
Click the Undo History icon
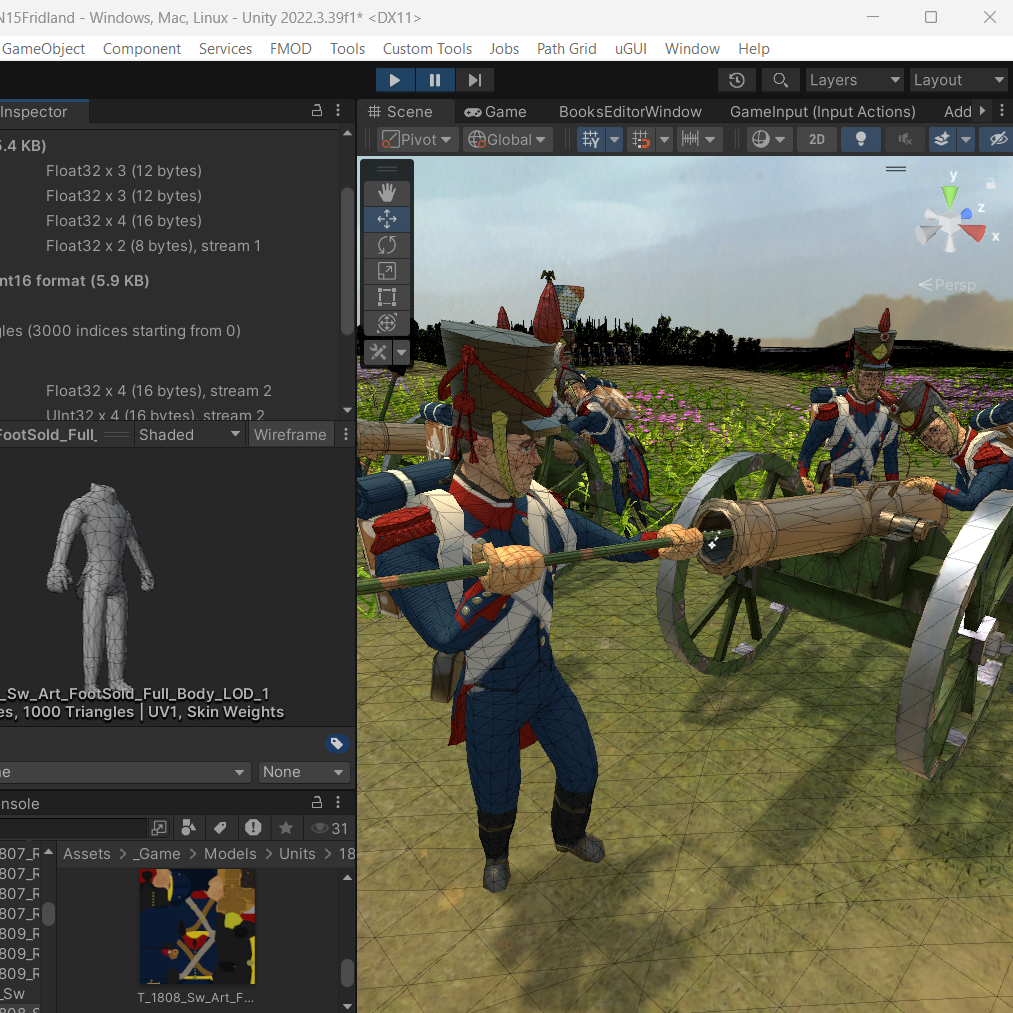[736, 80]
